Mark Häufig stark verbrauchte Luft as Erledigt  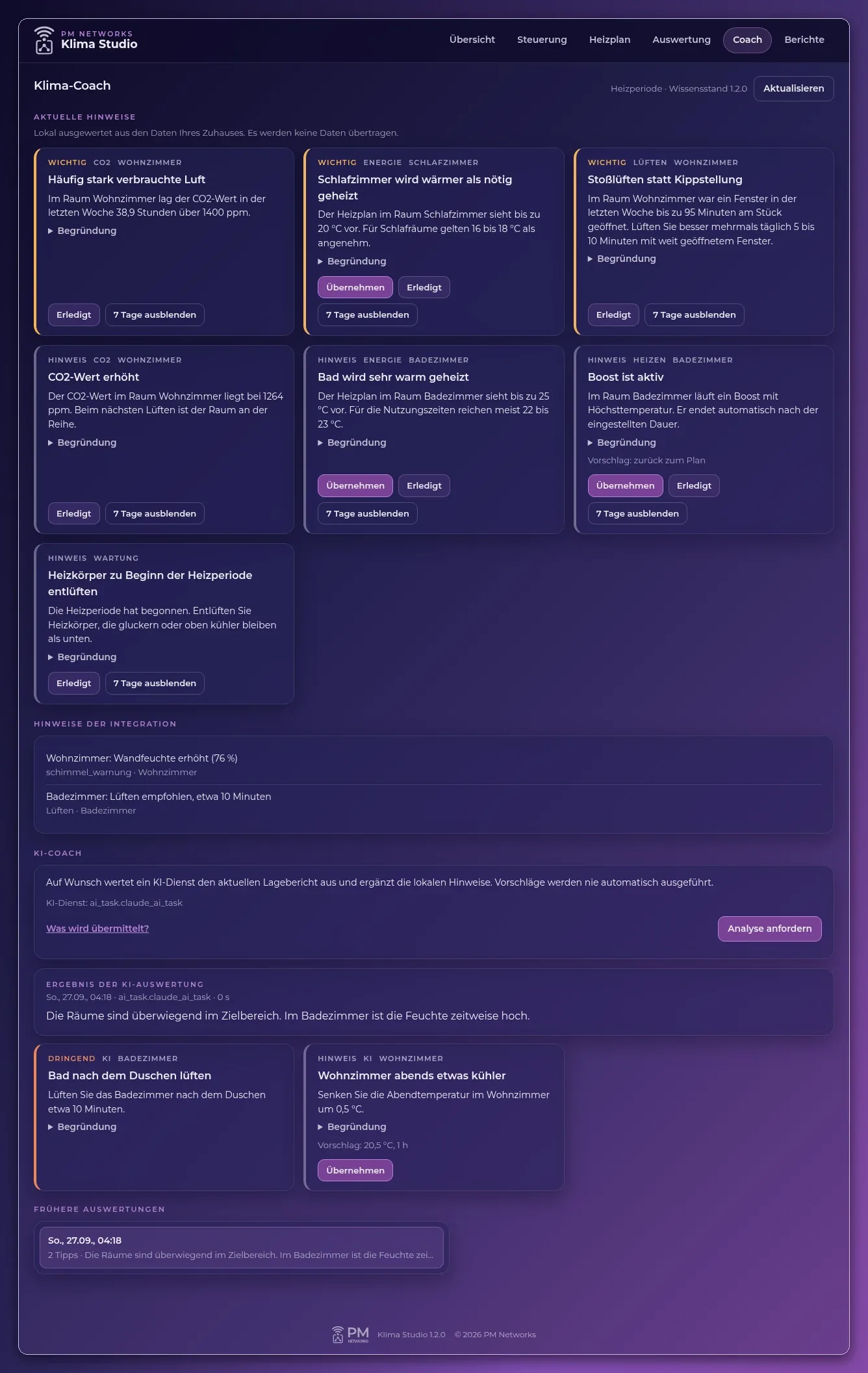(x=74, y=314)
